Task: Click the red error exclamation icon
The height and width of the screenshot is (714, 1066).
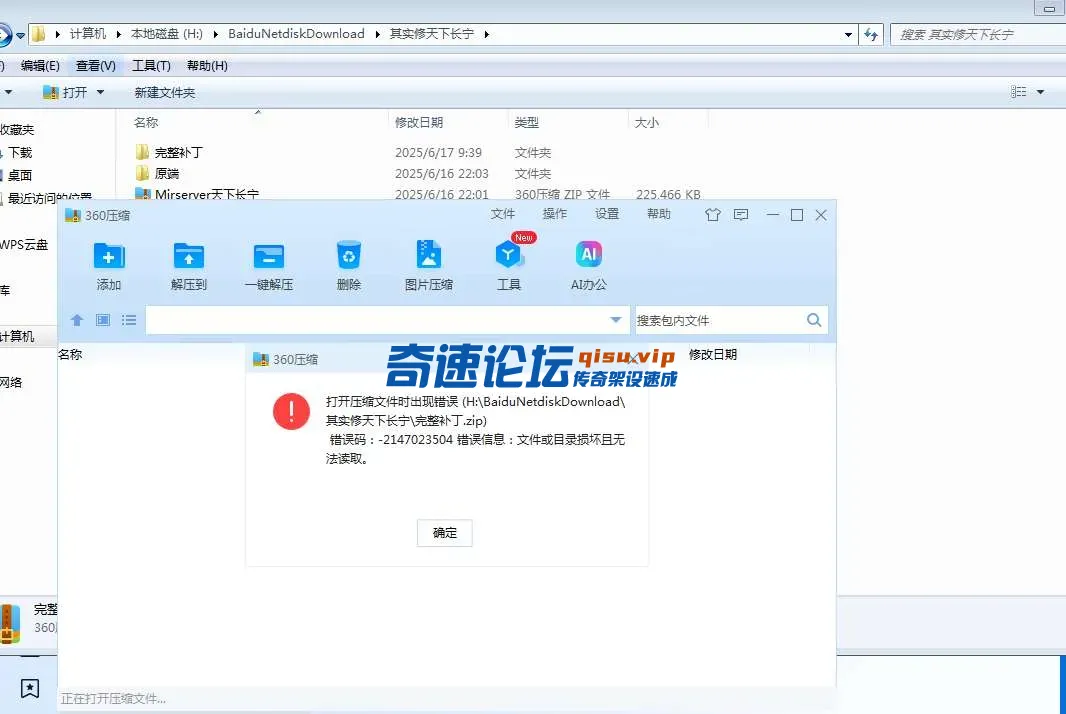Action: click(x=291, y=411)
